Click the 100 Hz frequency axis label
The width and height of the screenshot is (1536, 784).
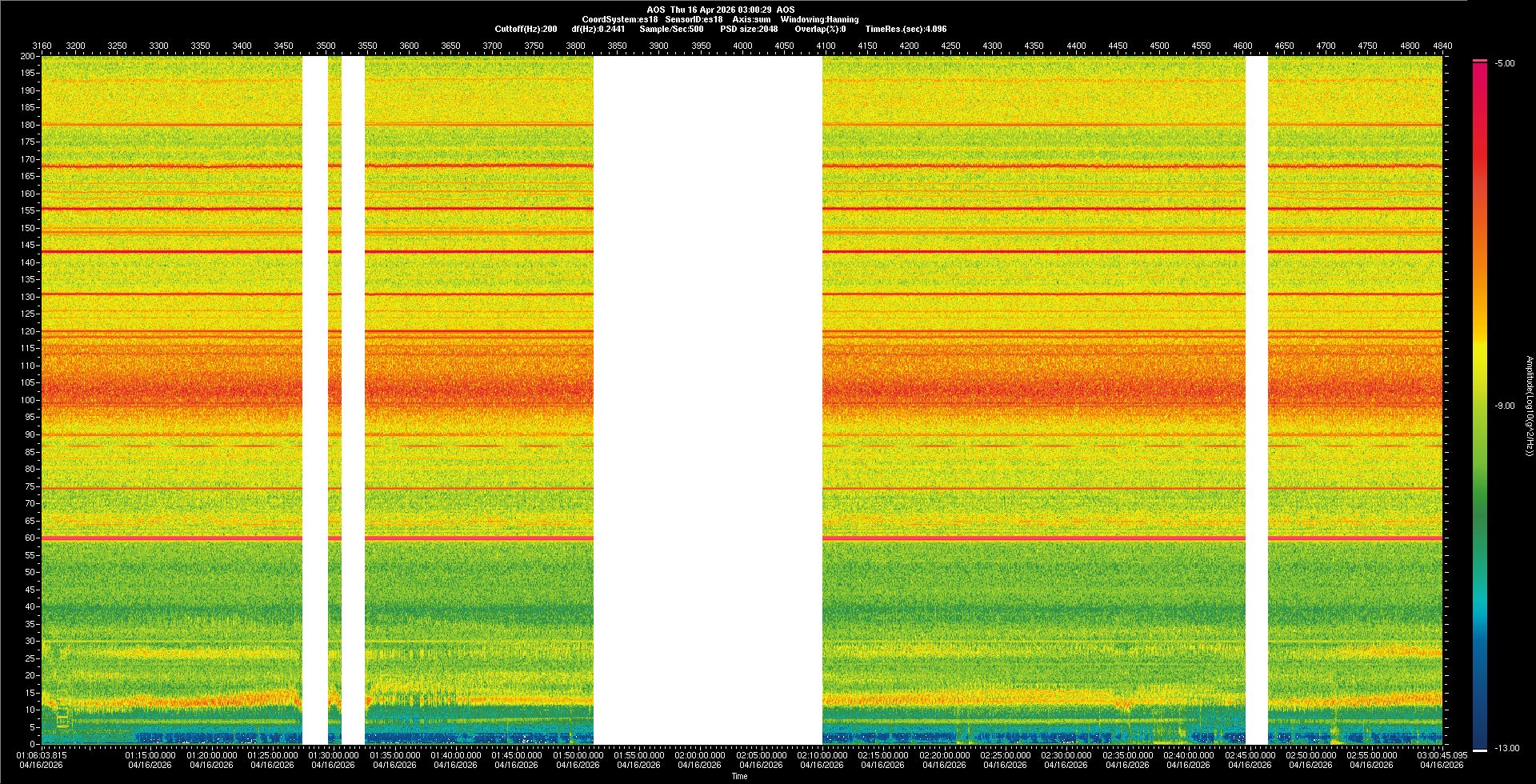click(x=28, y=400)
